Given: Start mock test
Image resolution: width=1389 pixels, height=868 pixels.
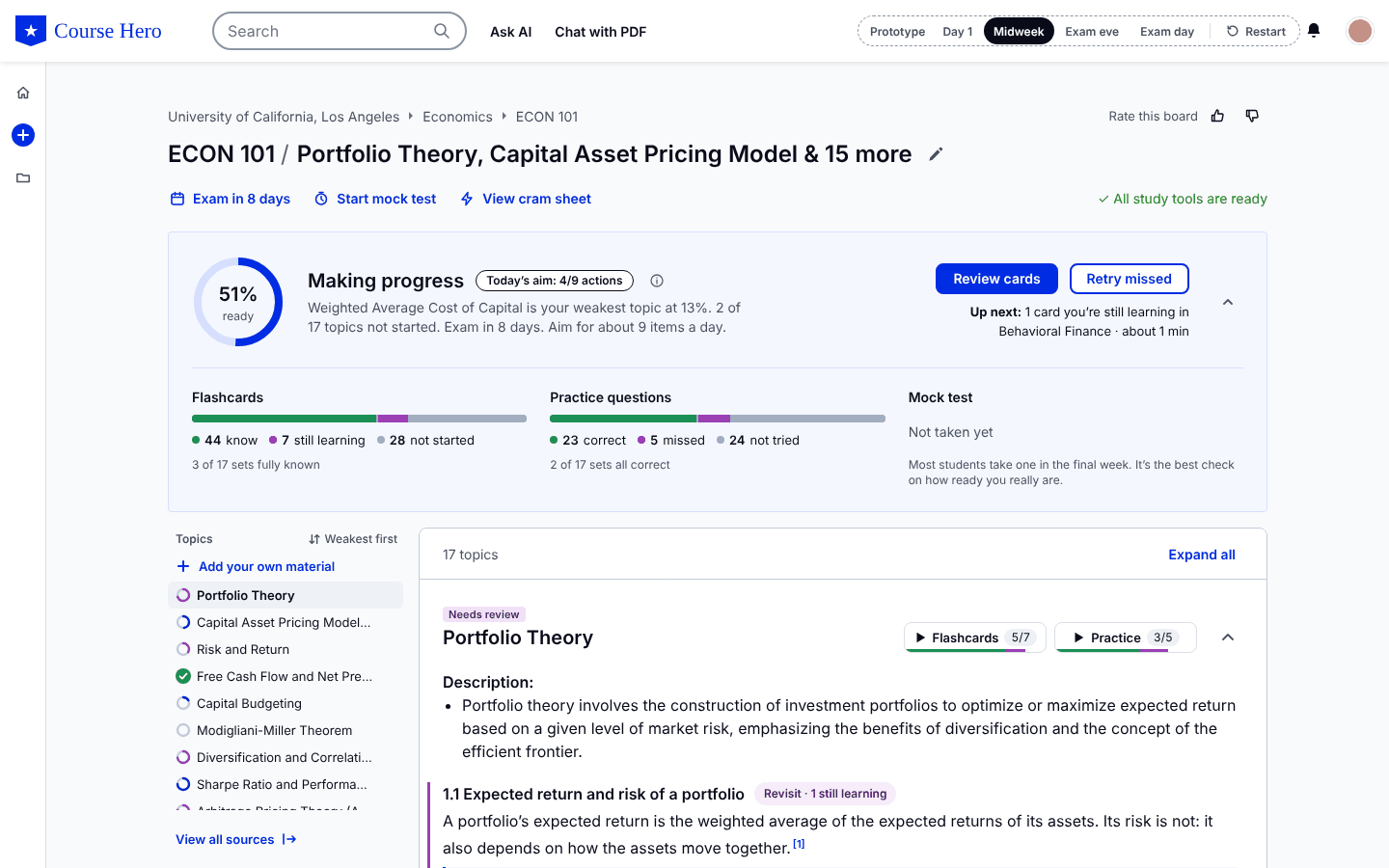Looking at the screenshot, I should coord(375,199).
